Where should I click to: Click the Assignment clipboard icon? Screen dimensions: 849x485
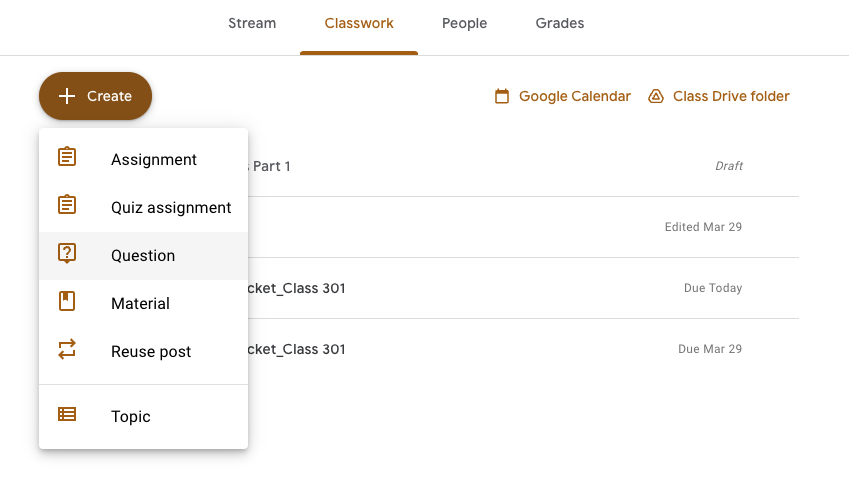(x=67, y=159)
